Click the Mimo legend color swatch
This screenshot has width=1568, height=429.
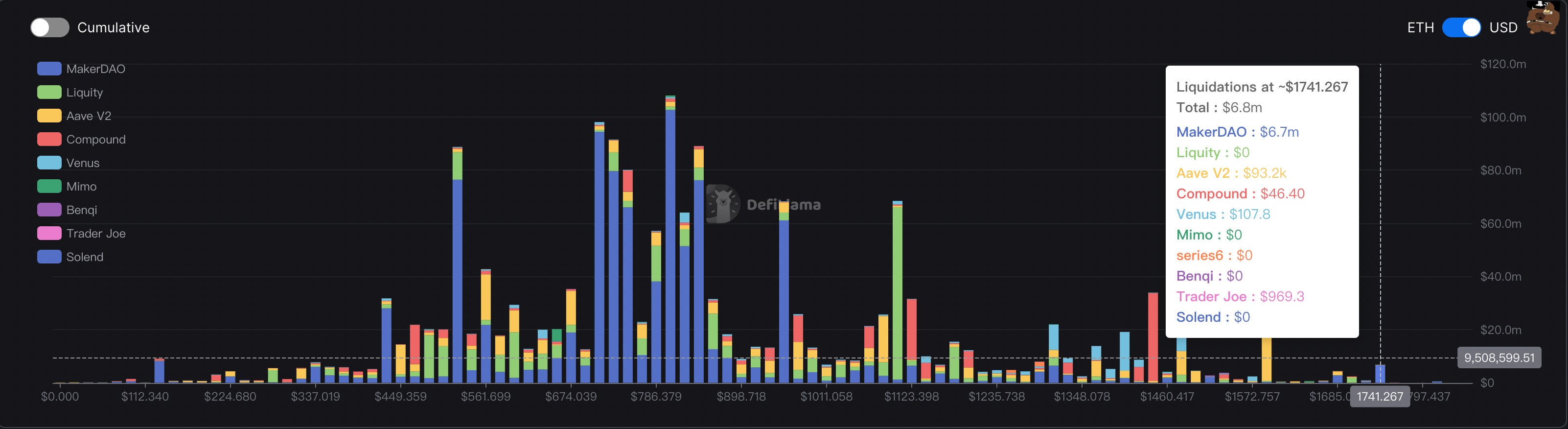49,187
